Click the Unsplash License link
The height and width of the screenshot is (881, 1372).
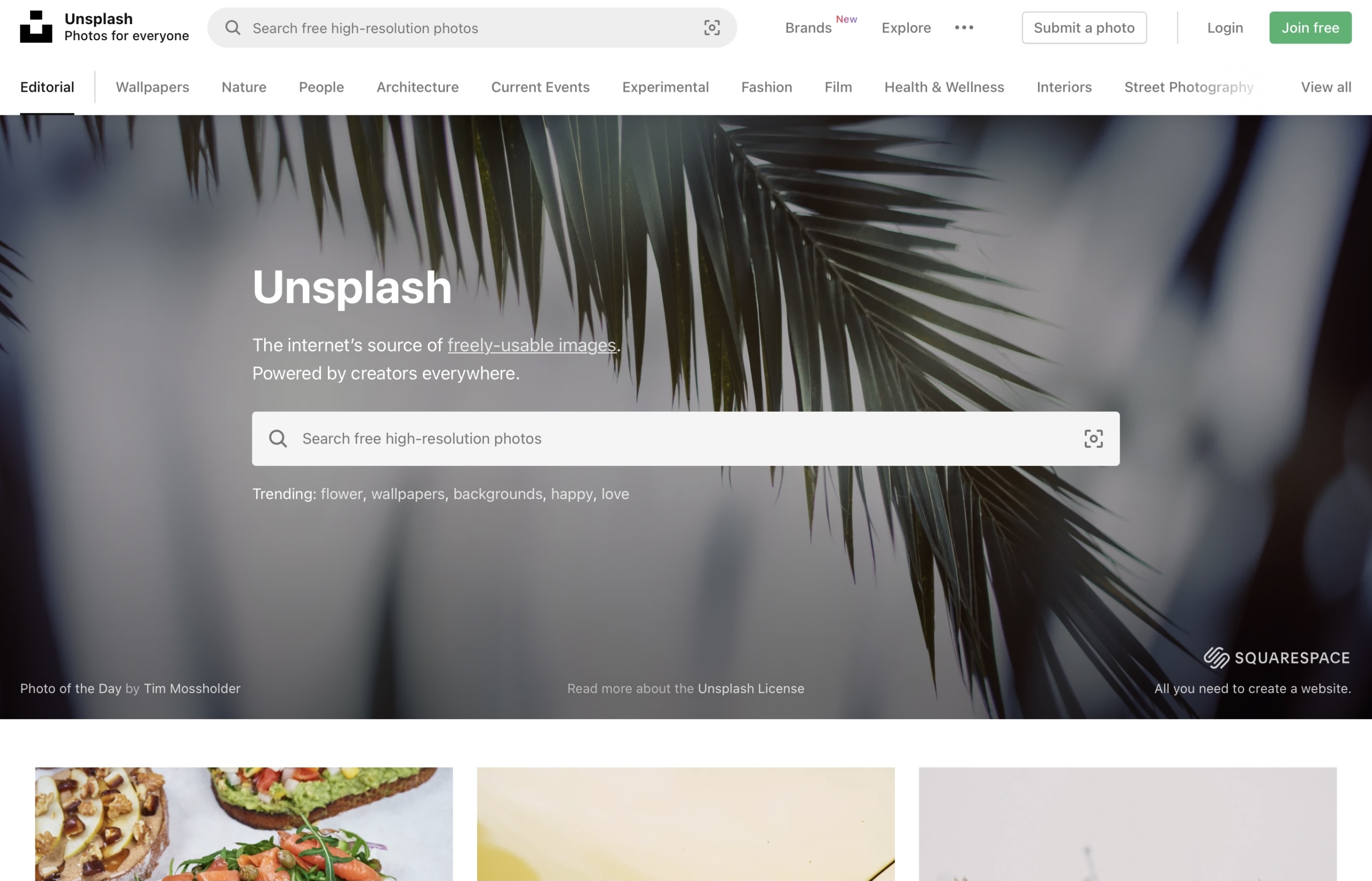[751, 687]
